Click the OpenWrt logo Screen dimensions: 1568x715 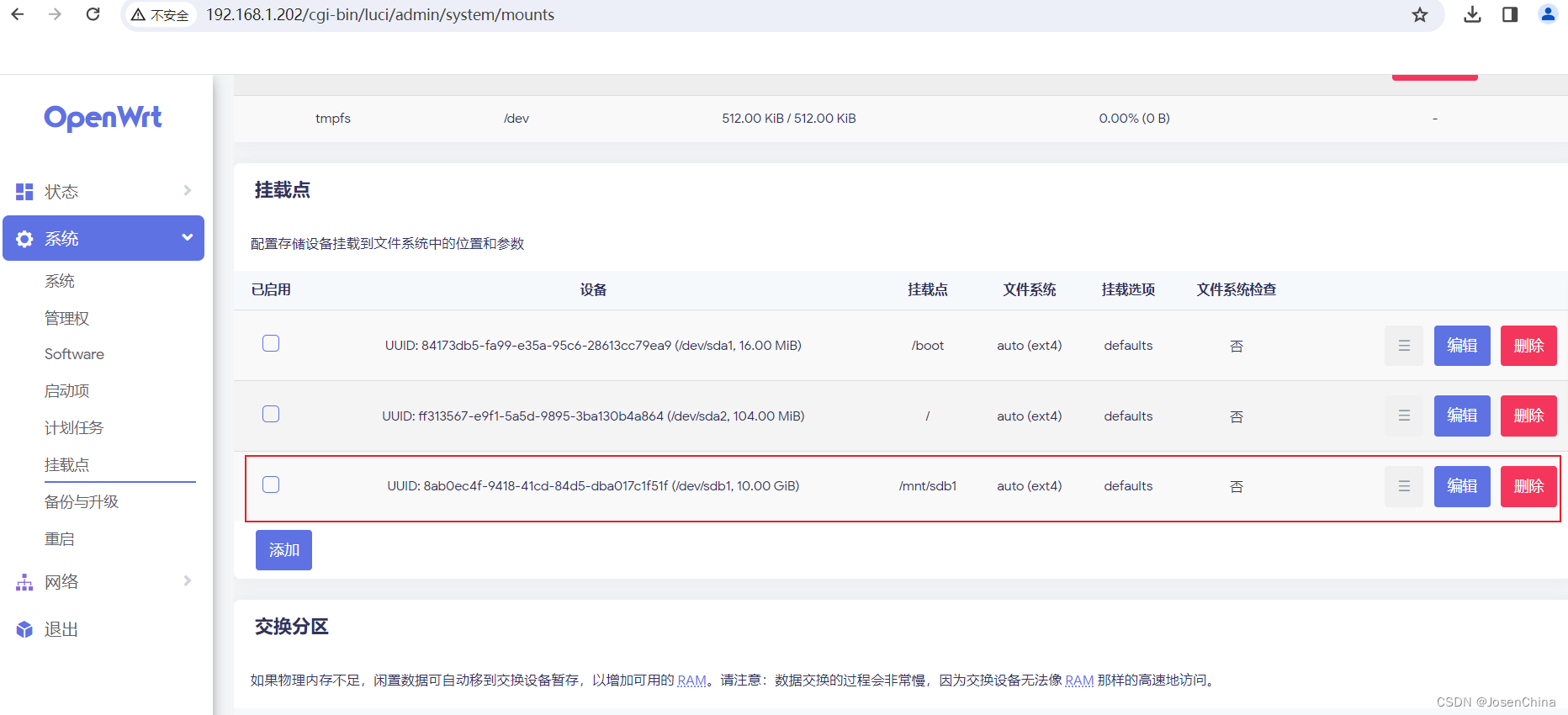pyautogui.click(x=103, y=118)
